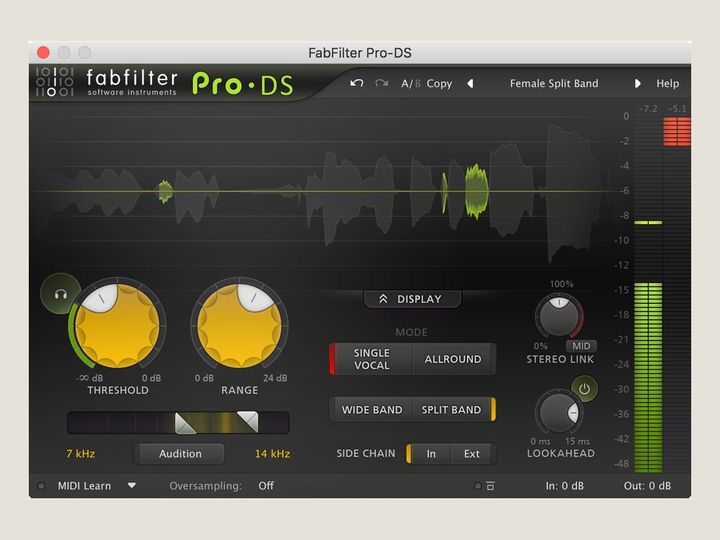Click the -5.1 peak level readout
The height and width of the screenshot is (540, 720).
point(677,109)
